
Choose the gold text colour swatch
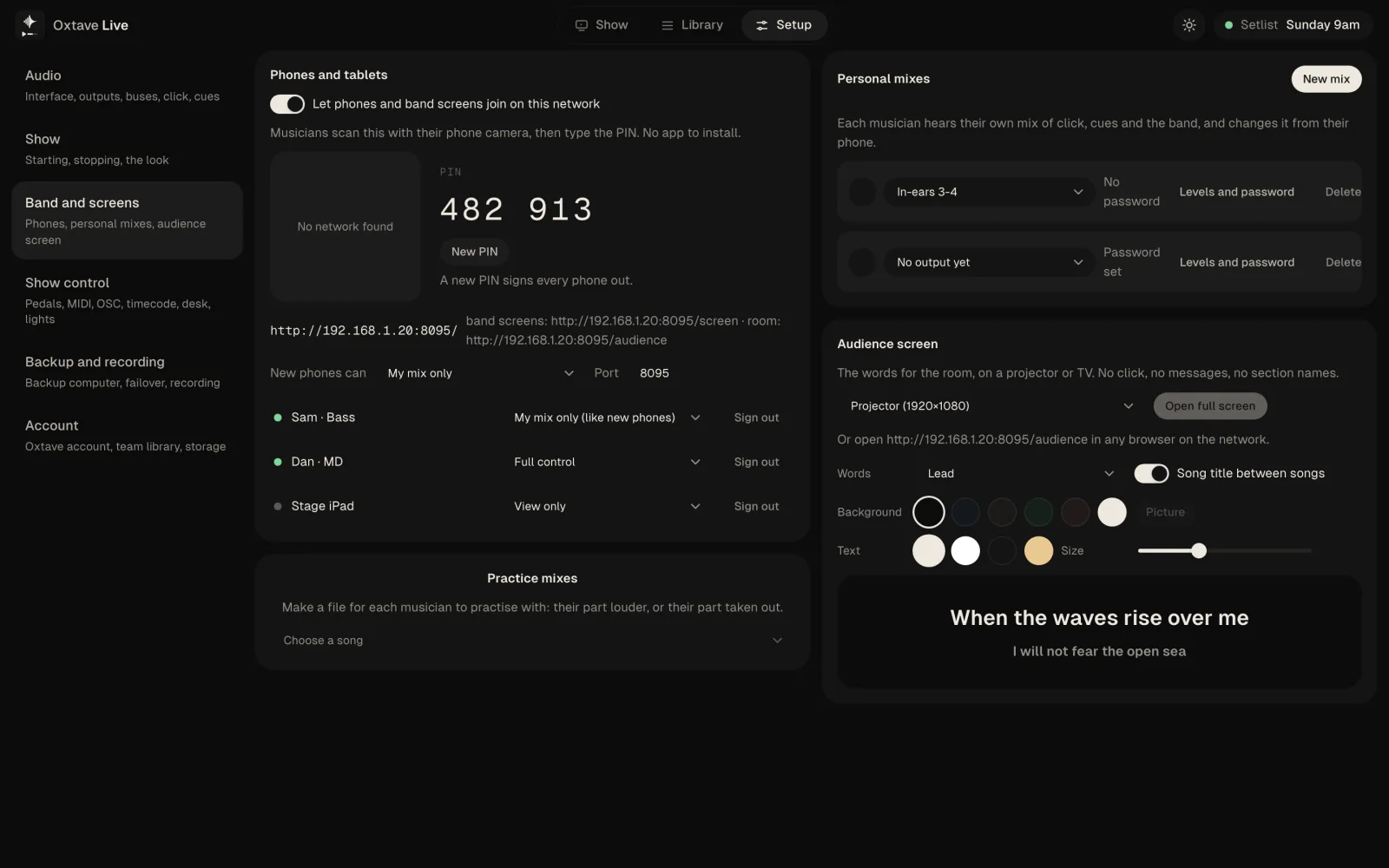(x=1038, y=550)
